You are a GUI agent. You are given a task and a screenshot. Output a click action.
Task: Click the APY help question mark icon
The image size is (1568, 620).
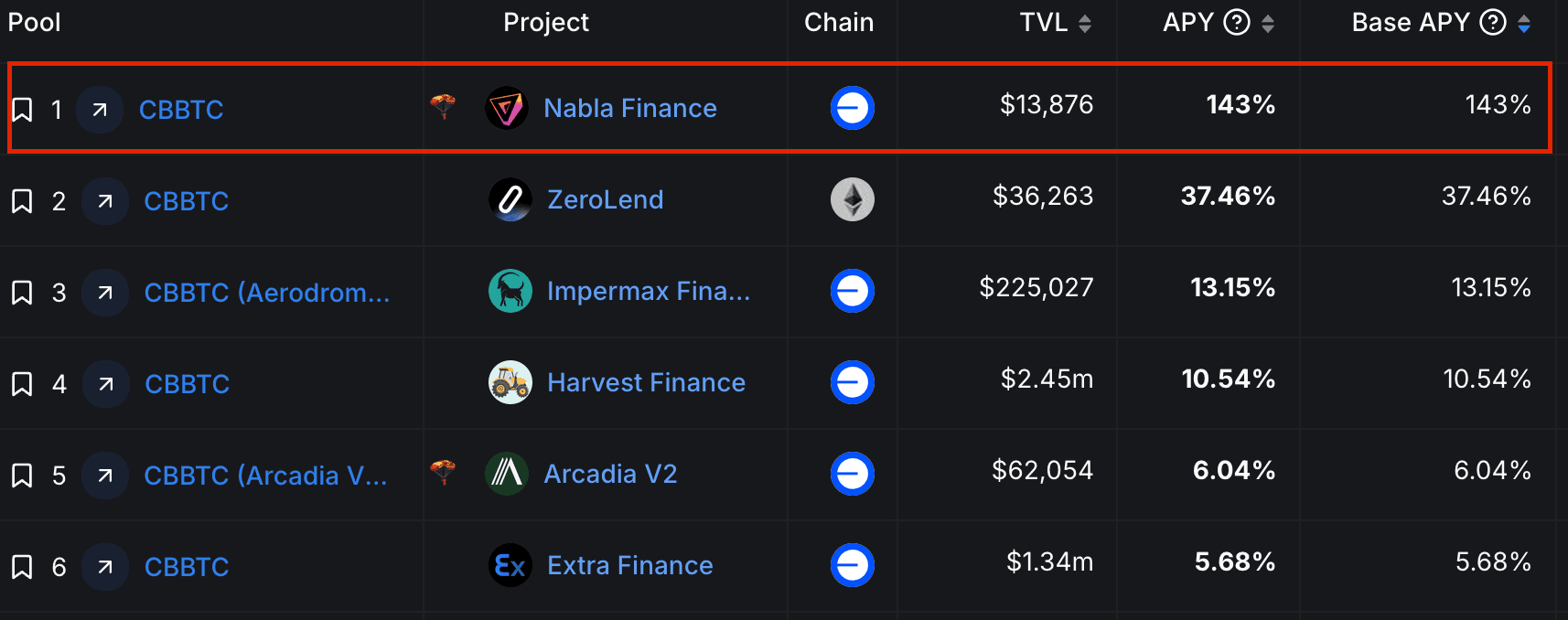[x=1237, y=23]
